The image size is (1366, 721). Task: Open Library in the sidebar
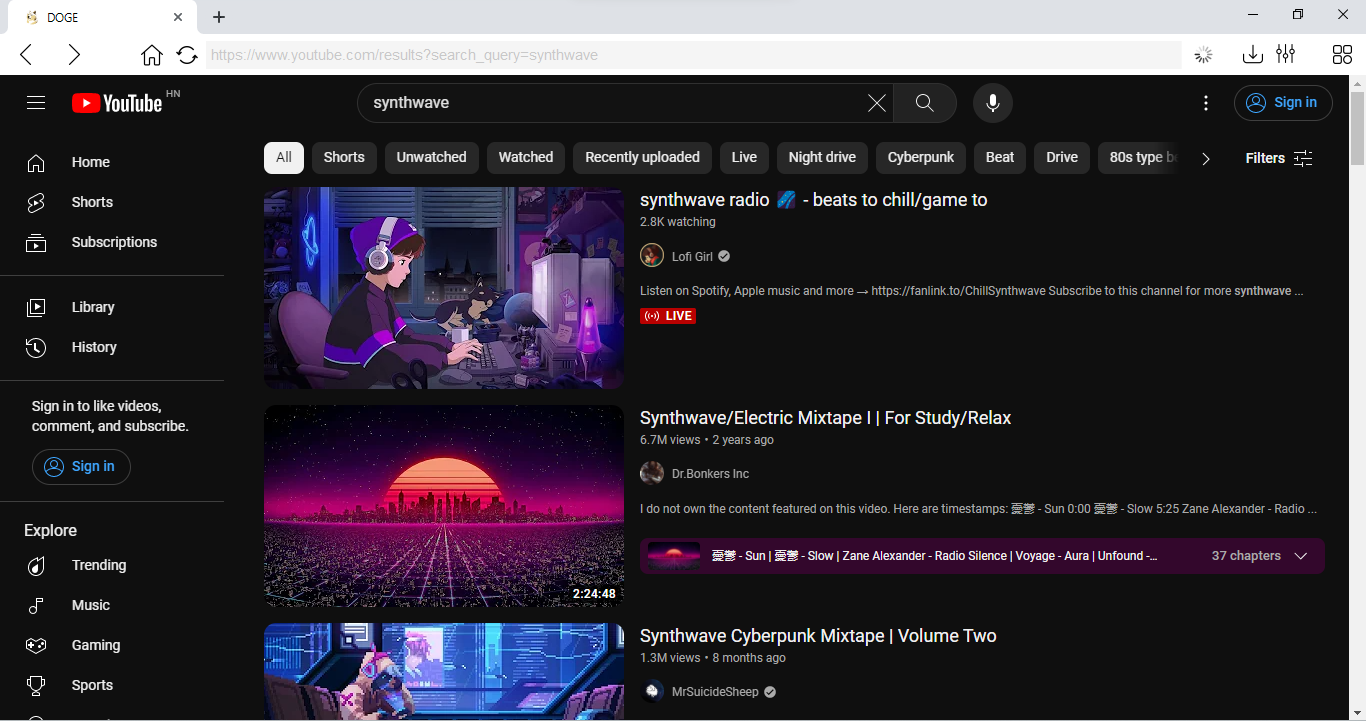coord(112,307)
